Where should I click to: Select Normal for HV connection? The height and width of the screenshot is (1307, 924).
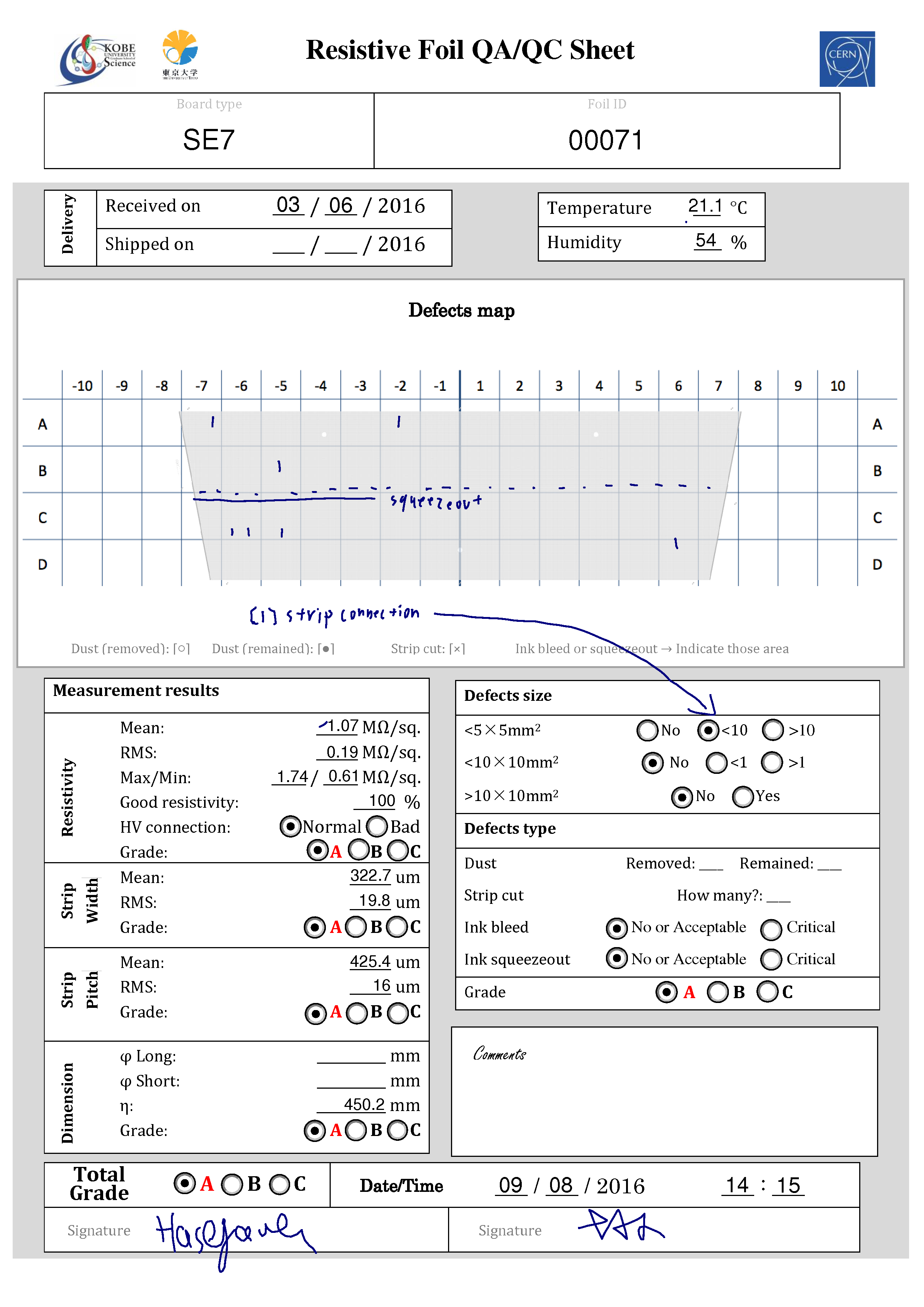click(x=290, y=826)
